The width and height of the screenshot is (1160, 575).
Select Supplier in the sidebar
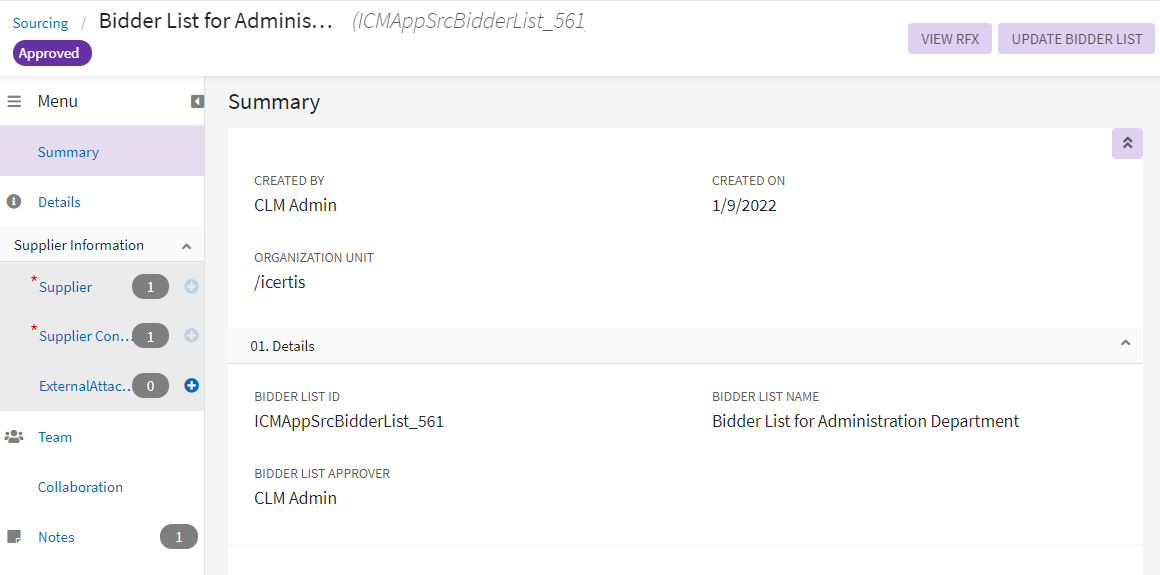click(x=65, y=287)
